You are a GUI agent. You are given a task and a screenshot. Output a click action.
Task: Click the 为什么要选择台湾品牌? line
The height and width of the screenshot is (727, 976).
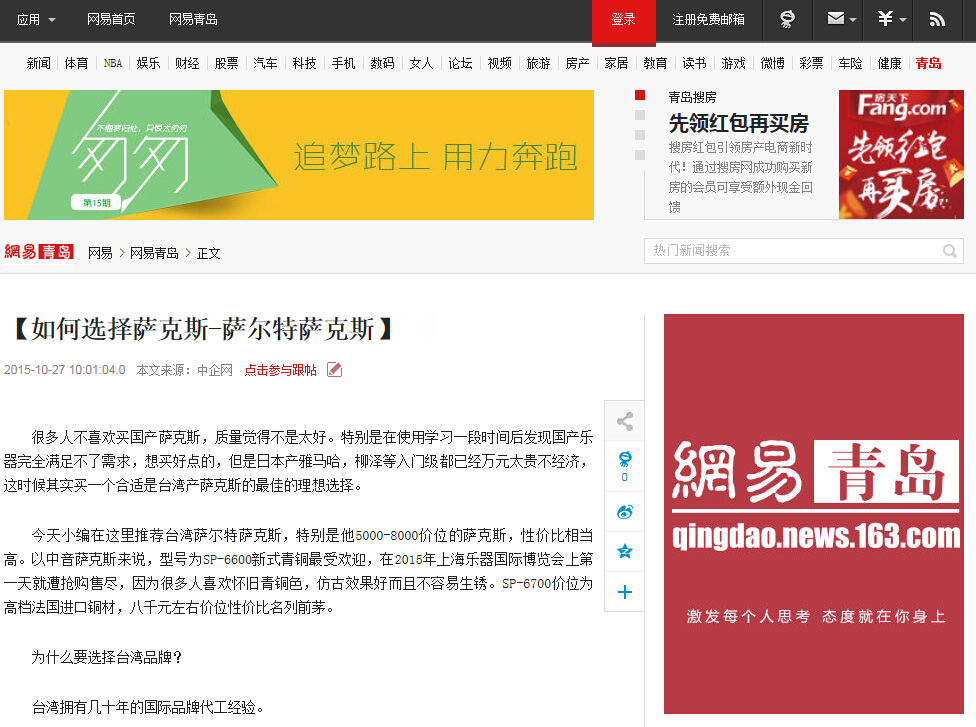(x=106, y=657)
